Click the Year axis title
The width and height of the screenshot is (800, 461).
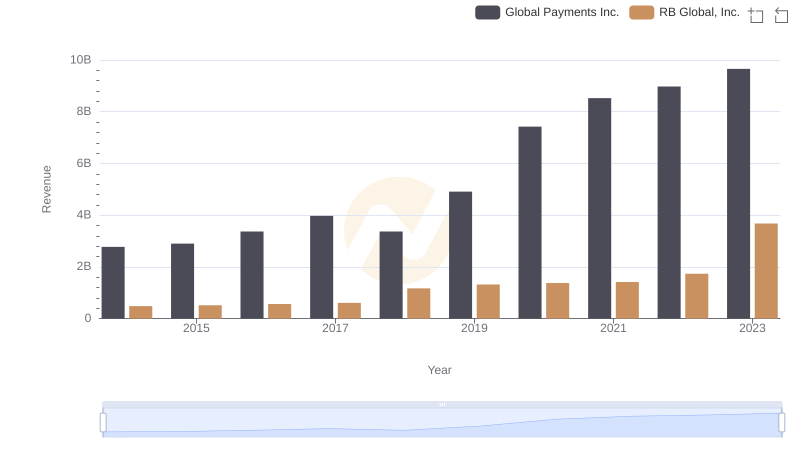tap(439, 370)
